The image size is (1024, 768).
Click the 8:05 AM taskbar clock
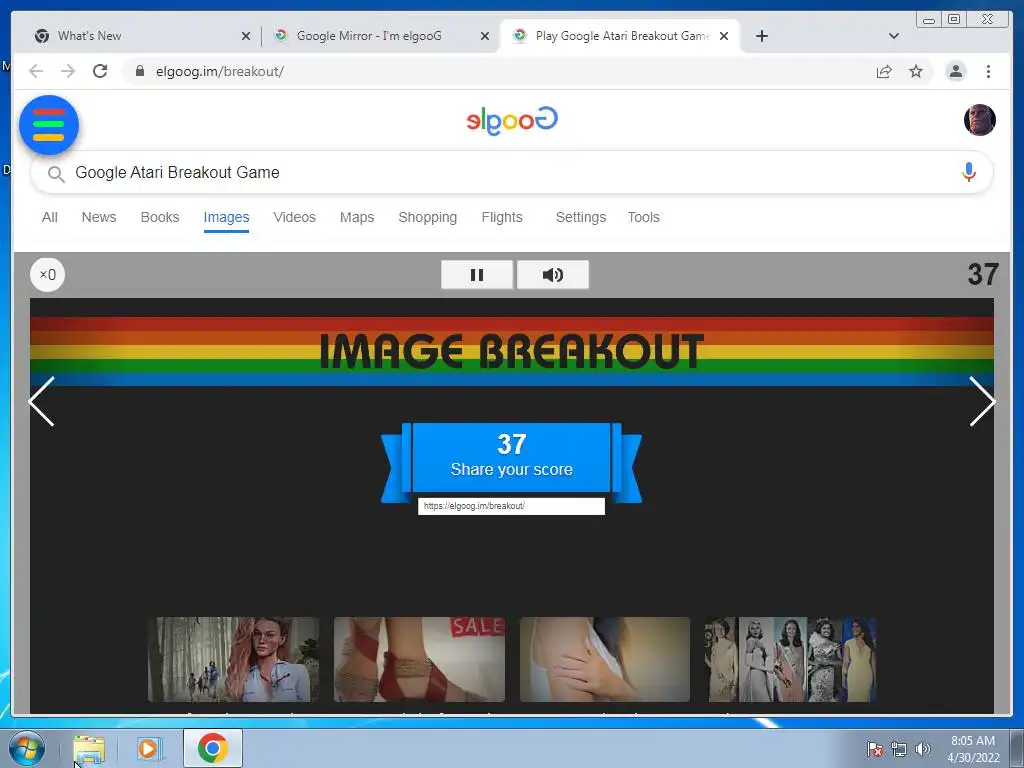click(x=973, y=749)
